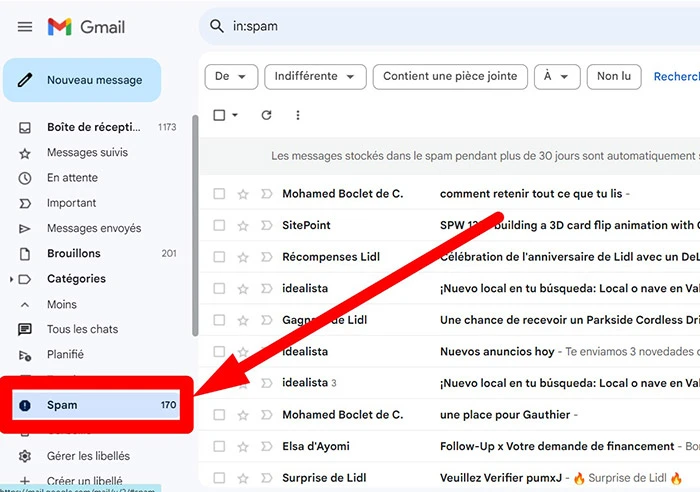The image size is (700, 492).
Task: Click the inbox tray icon
Action: (x=25, y=128)
